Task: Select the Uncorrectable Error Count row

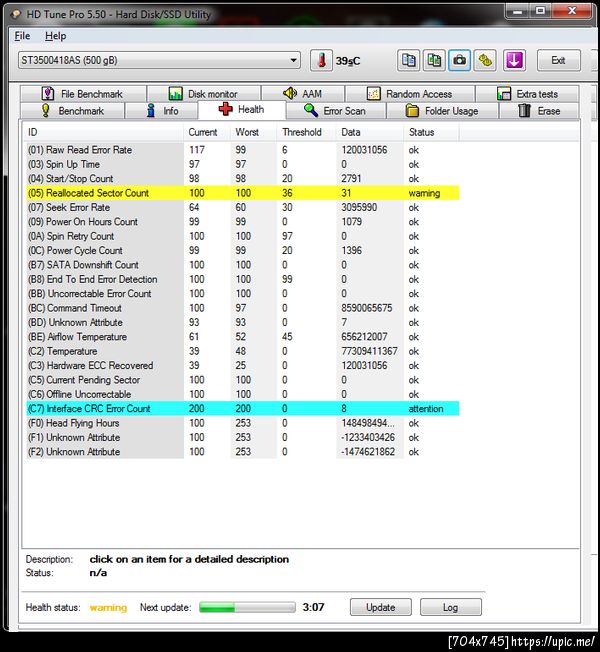Action: tap(243, 294)
